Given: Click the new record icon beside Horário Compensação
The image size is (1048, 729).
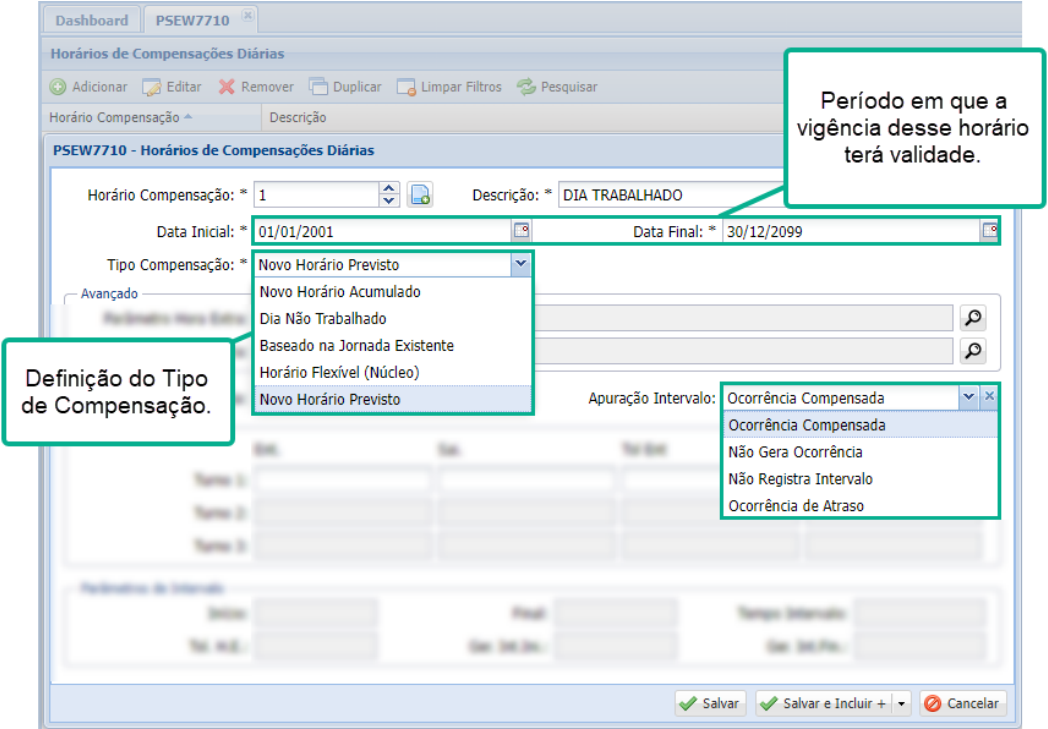Looking at the screenshot, I should point(420,195).
